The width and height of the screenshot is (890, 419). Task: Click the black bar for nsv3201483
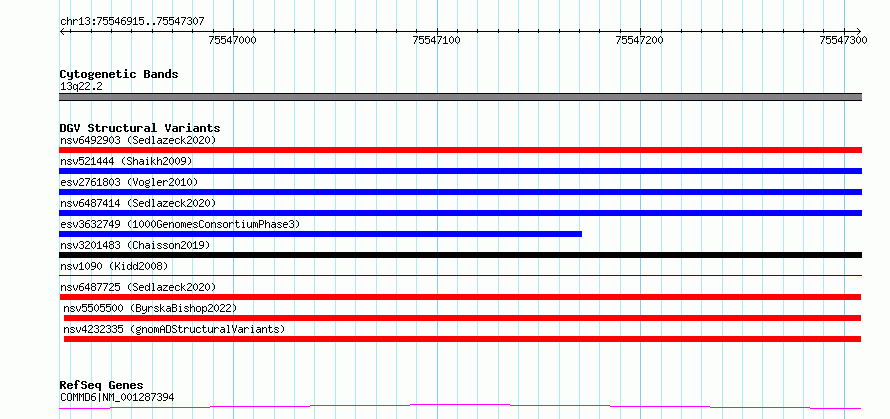tap(460, 255)
